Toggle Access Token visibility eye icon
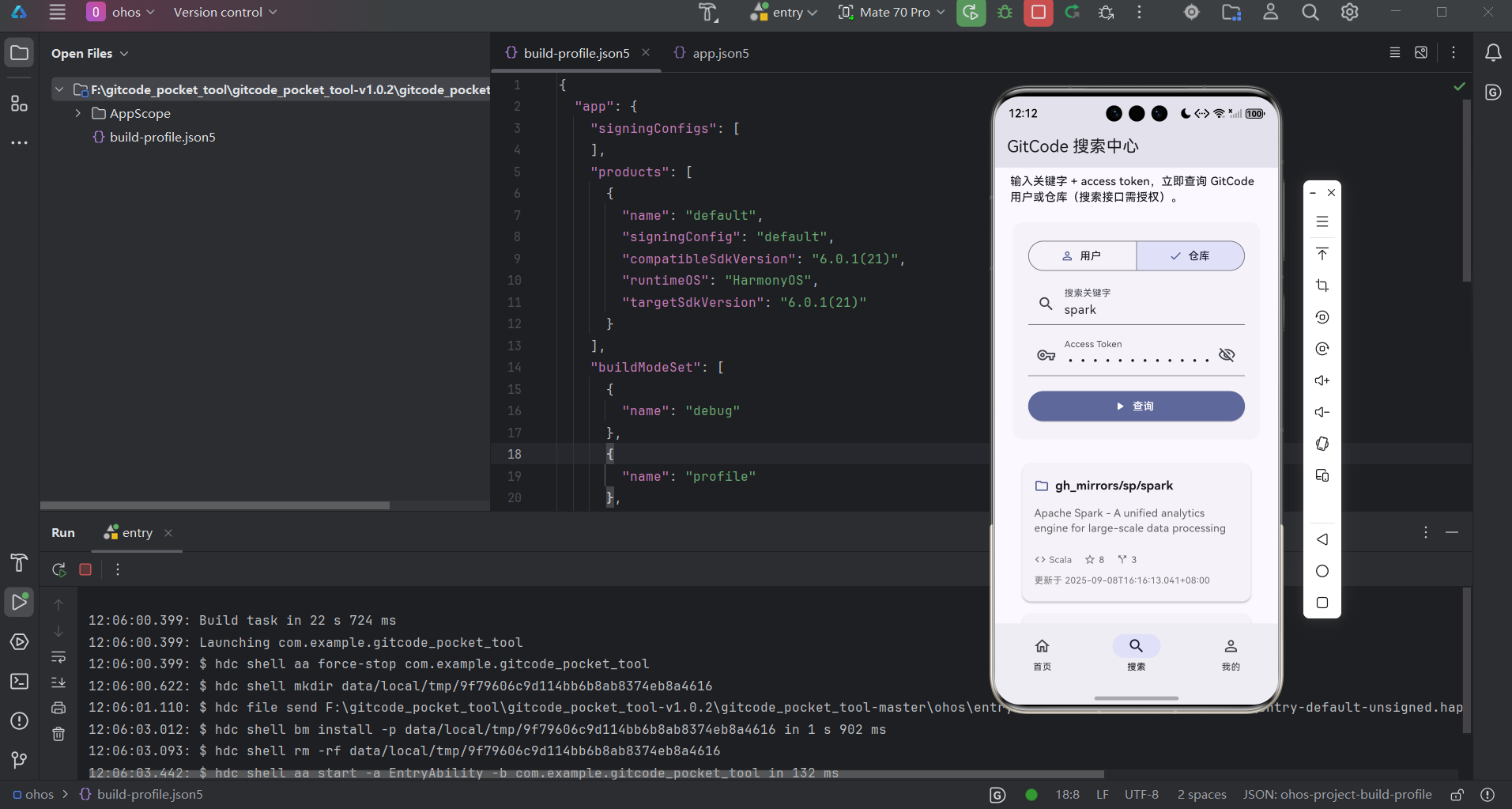This screenshot has width=1512, height=809. point(1227,354)
